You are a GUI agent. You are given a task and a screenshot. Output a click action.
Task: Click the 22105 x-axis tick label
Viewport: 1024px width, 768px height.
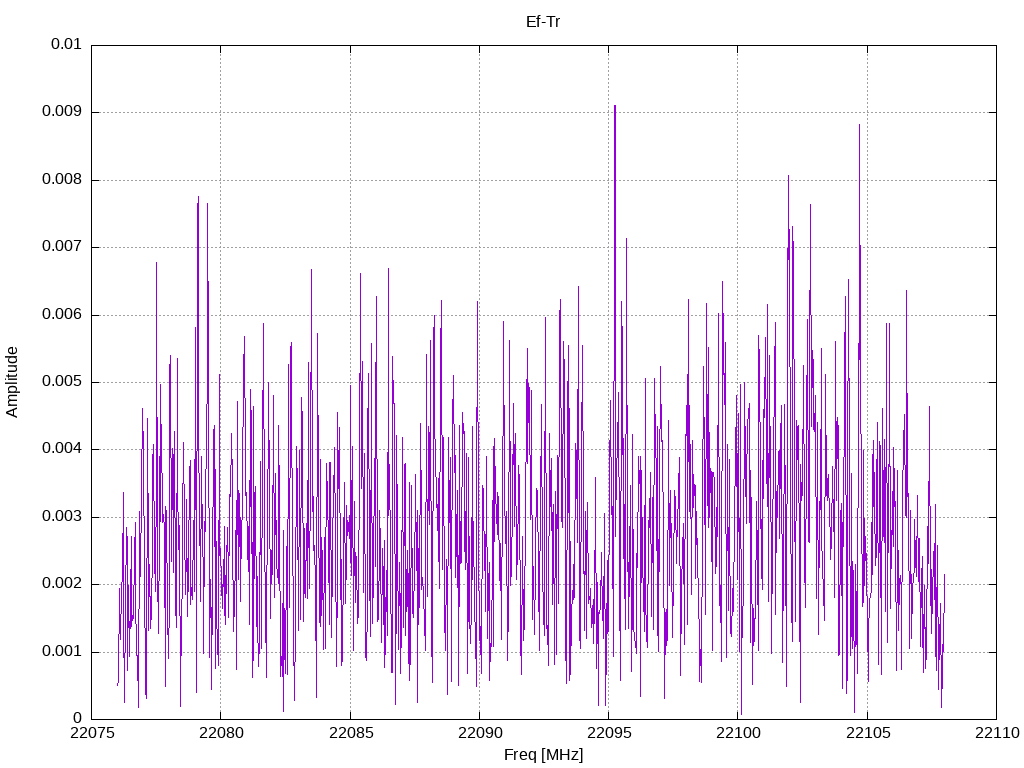tap(868, 733)
